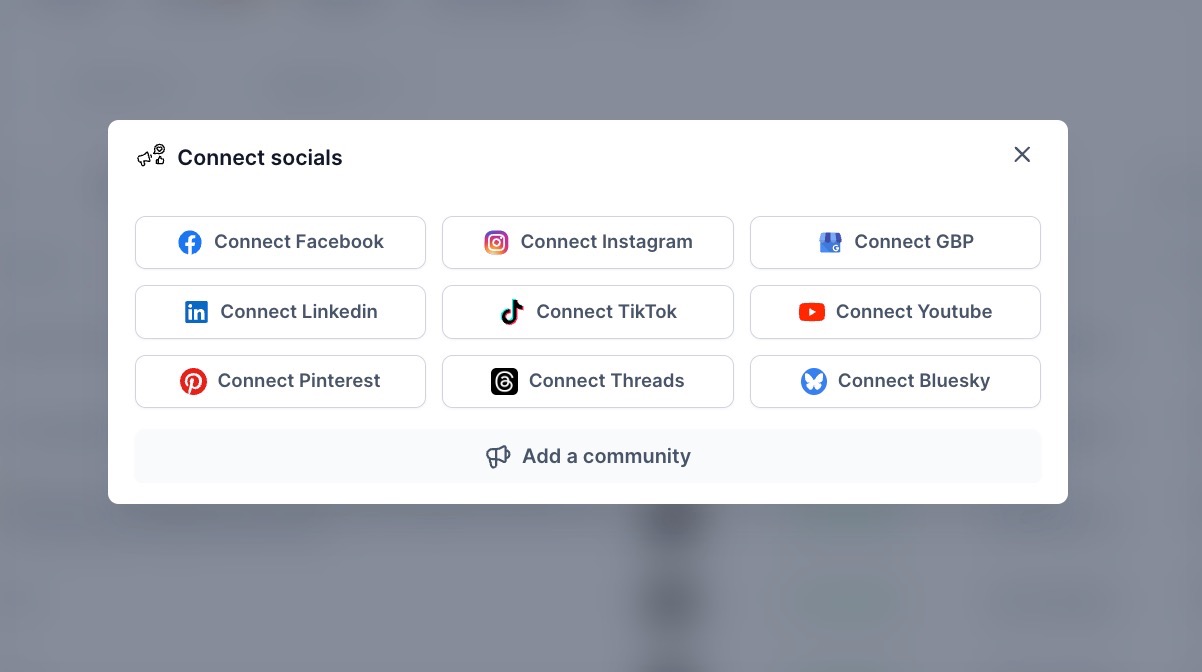Select the Connect GBP option
The image size is (1202, 672).
[x=895, y=242]
